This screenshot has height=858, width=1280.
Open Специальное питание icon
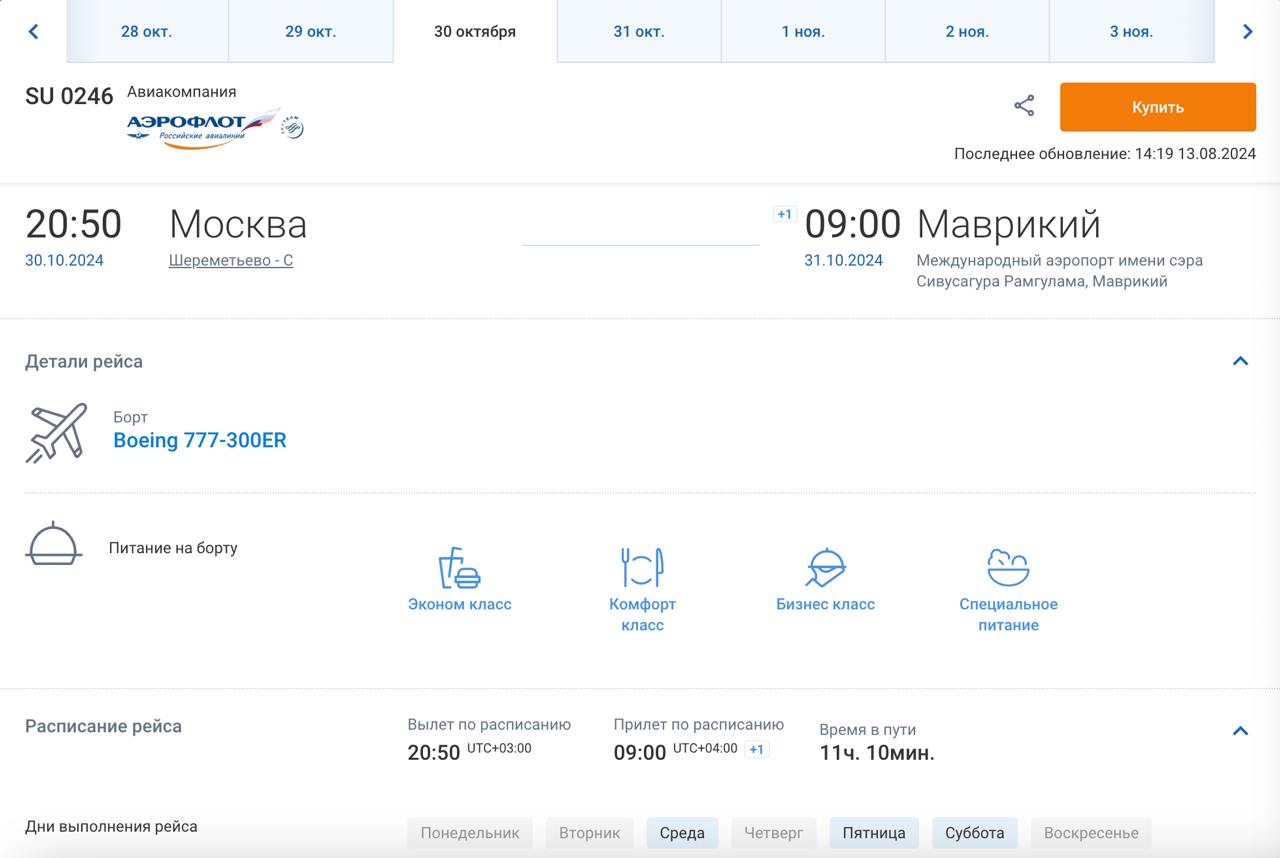[1008, 568]
